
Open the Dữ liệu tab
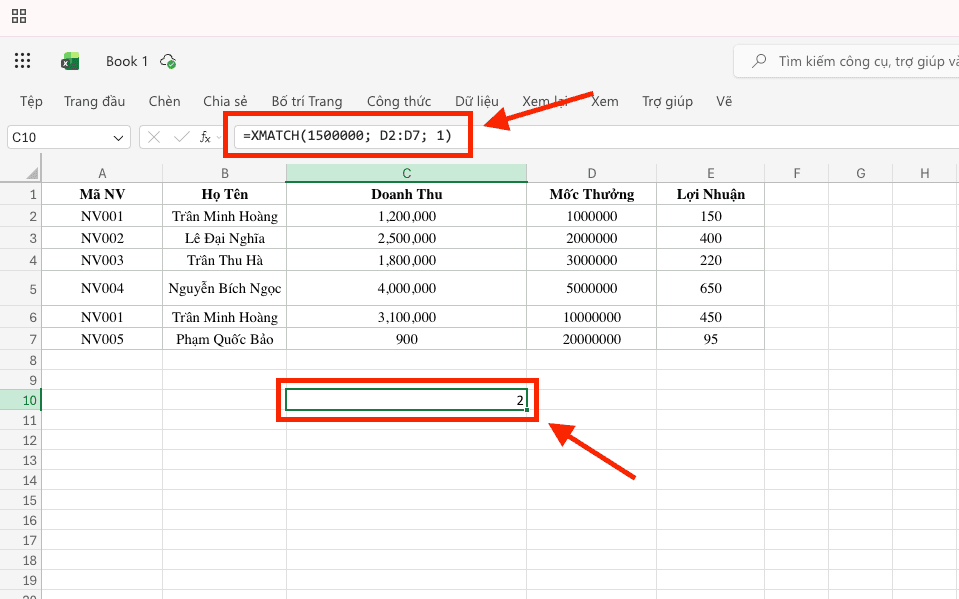click(476, 101)
